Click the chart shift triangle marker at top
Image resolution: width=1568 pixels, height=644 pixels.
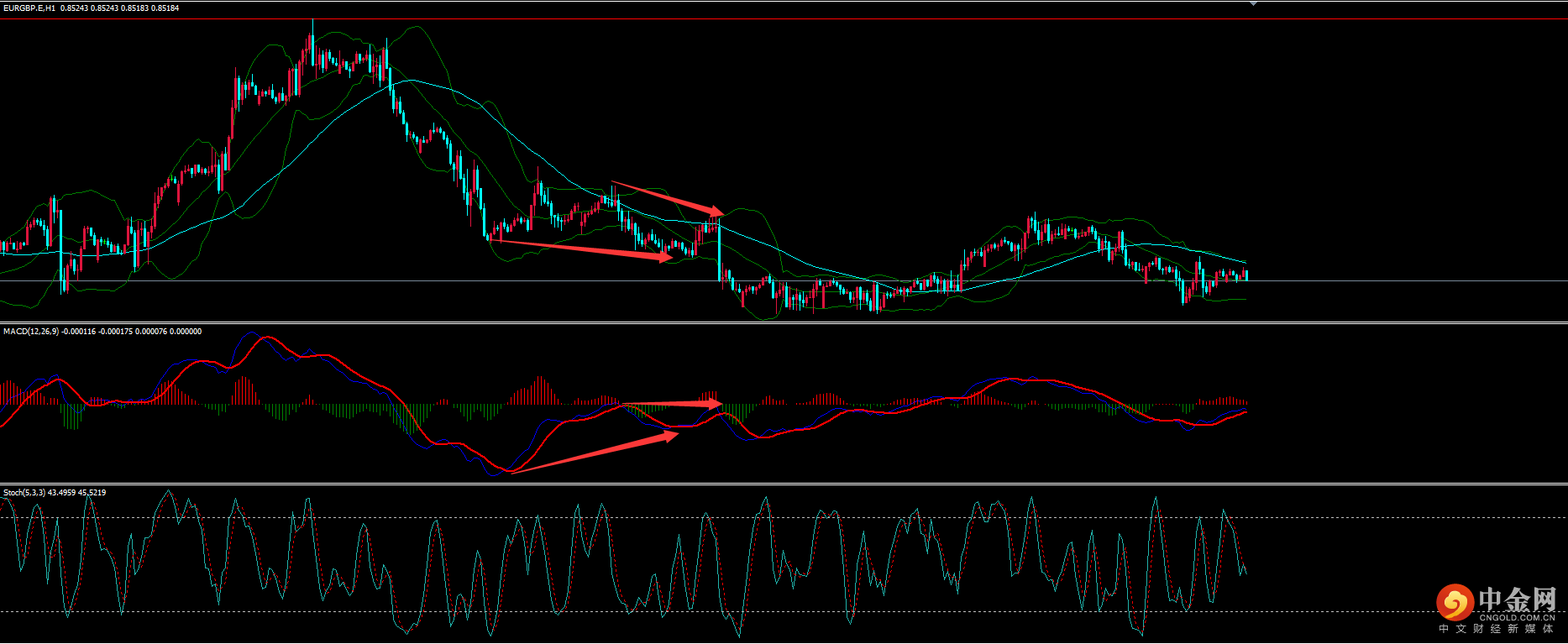point(1253,3)
